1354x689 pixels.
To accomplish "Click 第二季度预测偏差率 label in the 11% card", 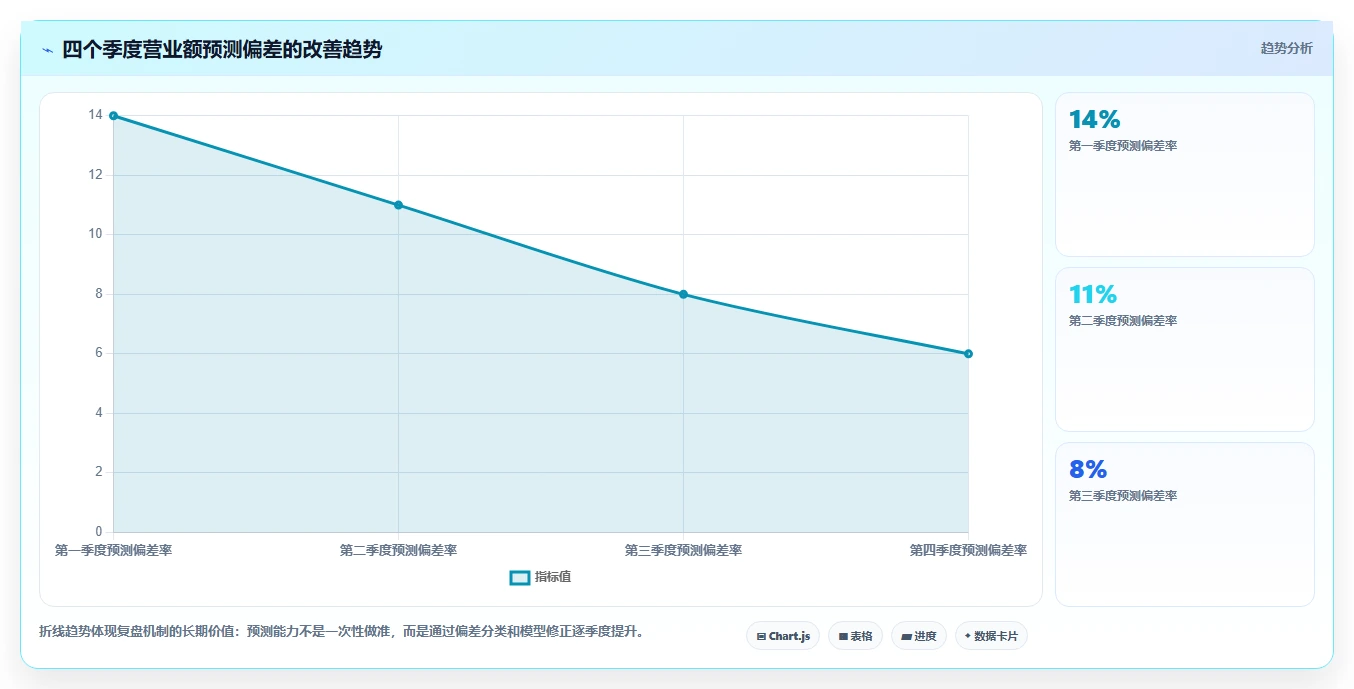I will pos(1123,321).
